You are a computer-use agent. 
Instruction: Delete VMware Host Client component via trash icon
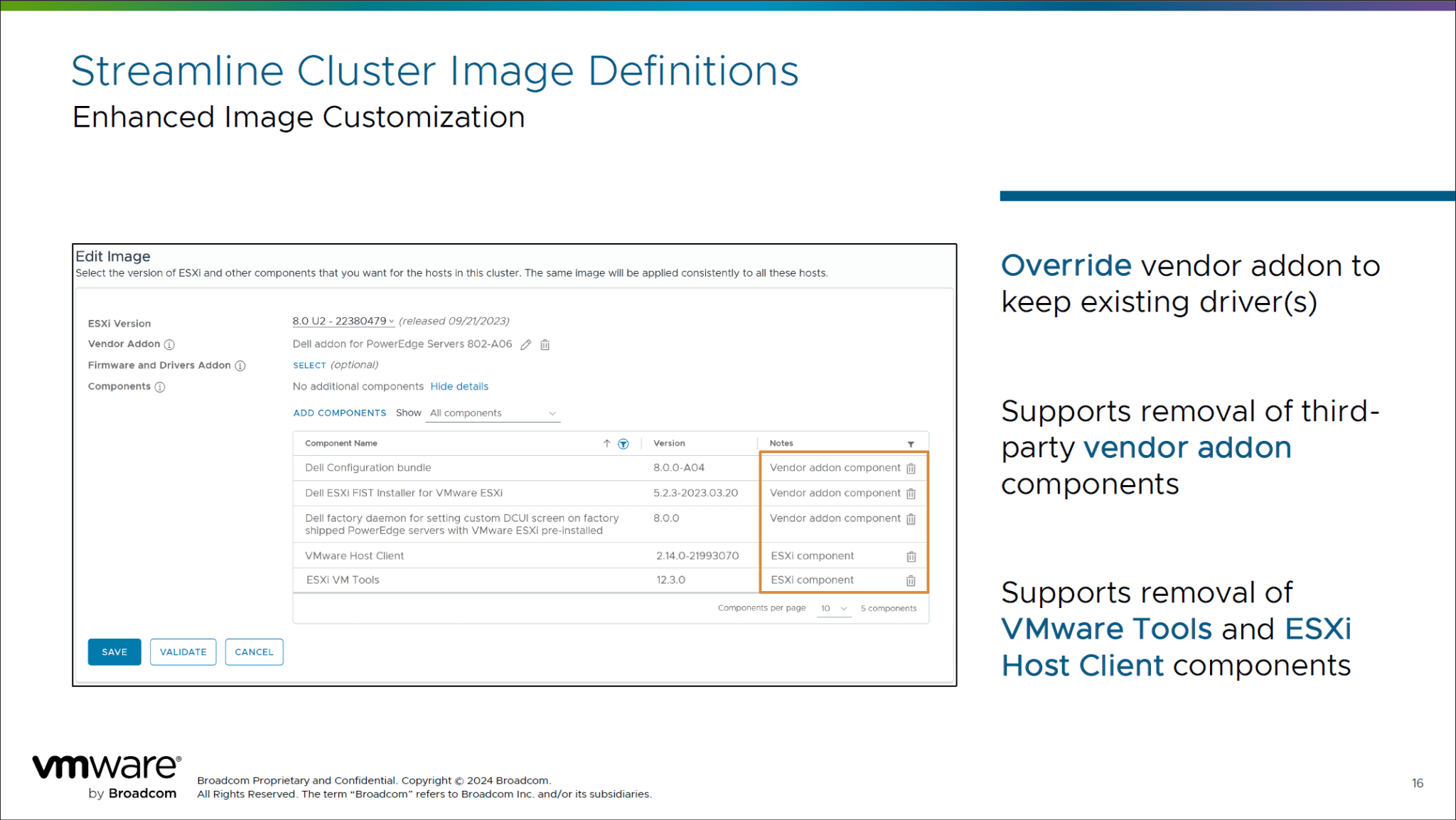[911, 555]
